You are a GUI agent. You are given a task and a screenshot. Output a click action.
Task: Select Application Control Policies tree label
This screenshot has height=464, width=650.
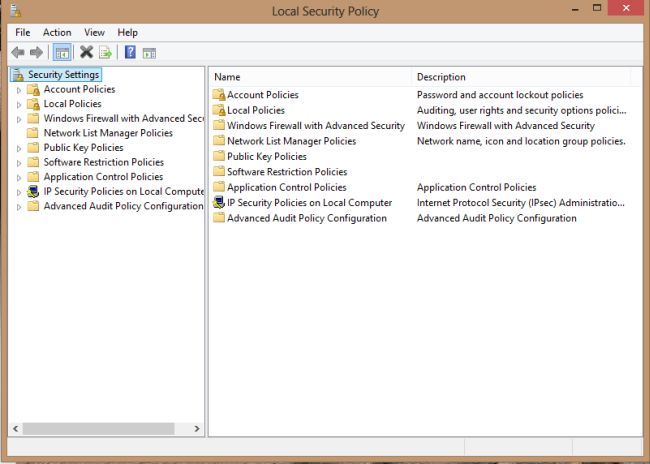103,177
